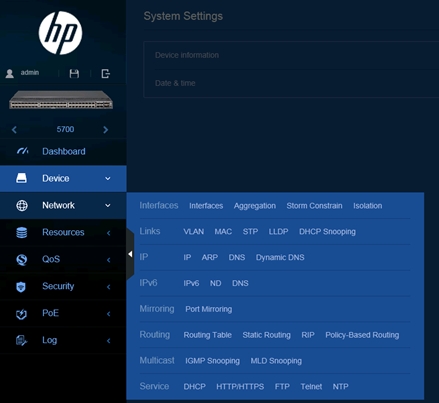
Task: Collapse the Network menu chevron
Action: point(108,205)
